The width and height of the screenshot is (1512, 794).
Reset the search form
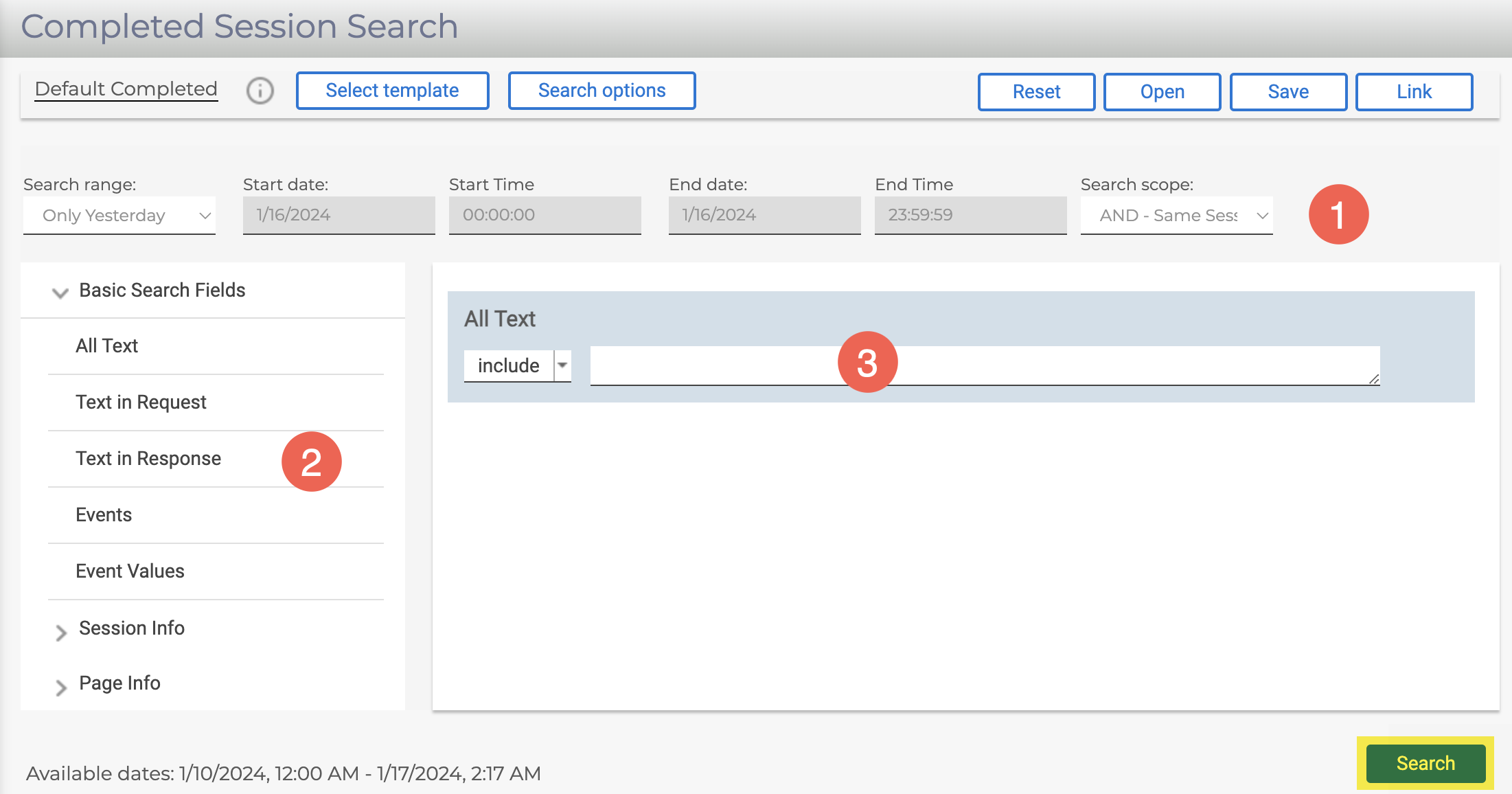pos(1036,92)
